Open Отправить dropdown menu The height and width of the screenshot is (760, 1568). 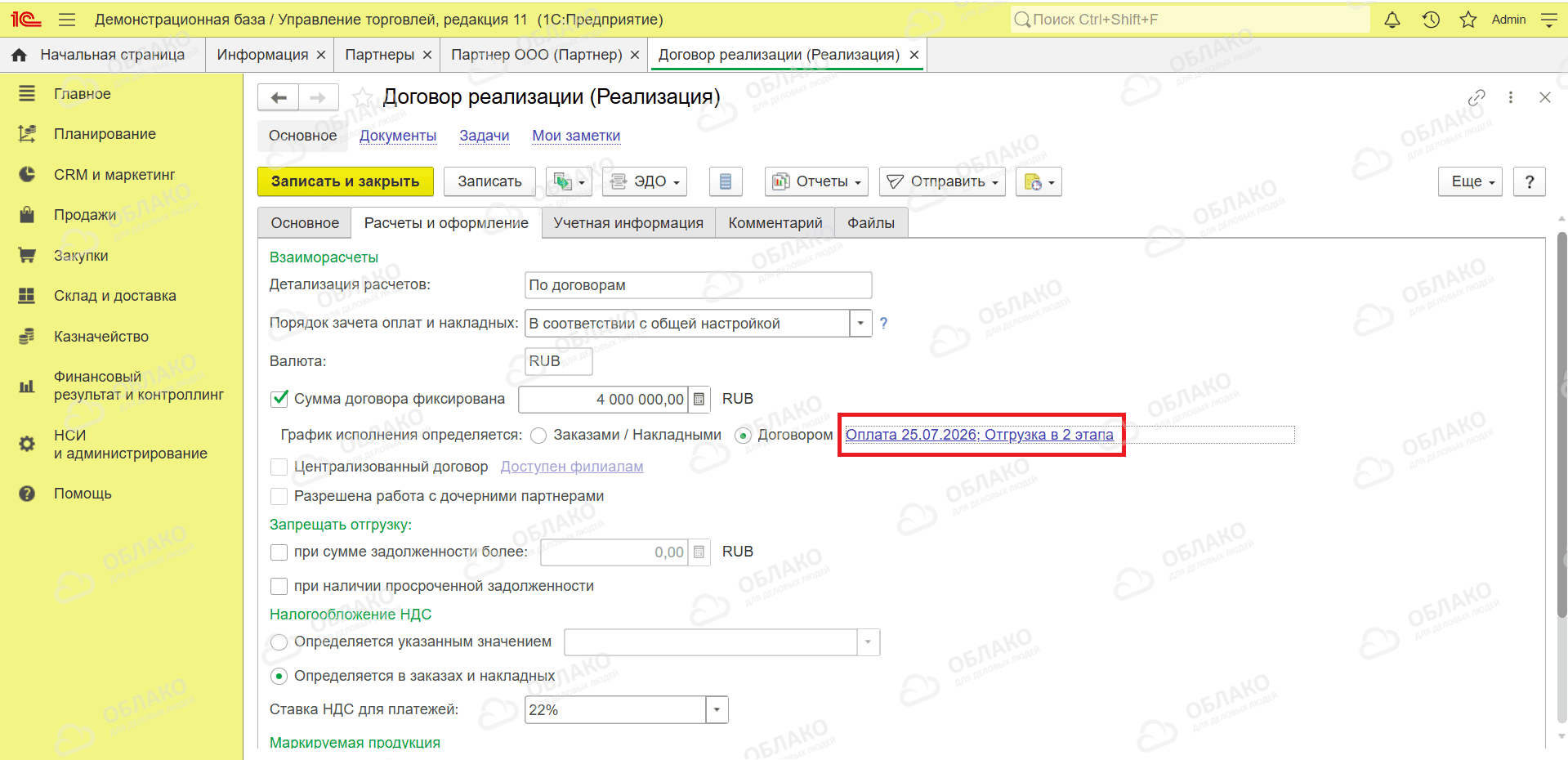click(942, 181)
